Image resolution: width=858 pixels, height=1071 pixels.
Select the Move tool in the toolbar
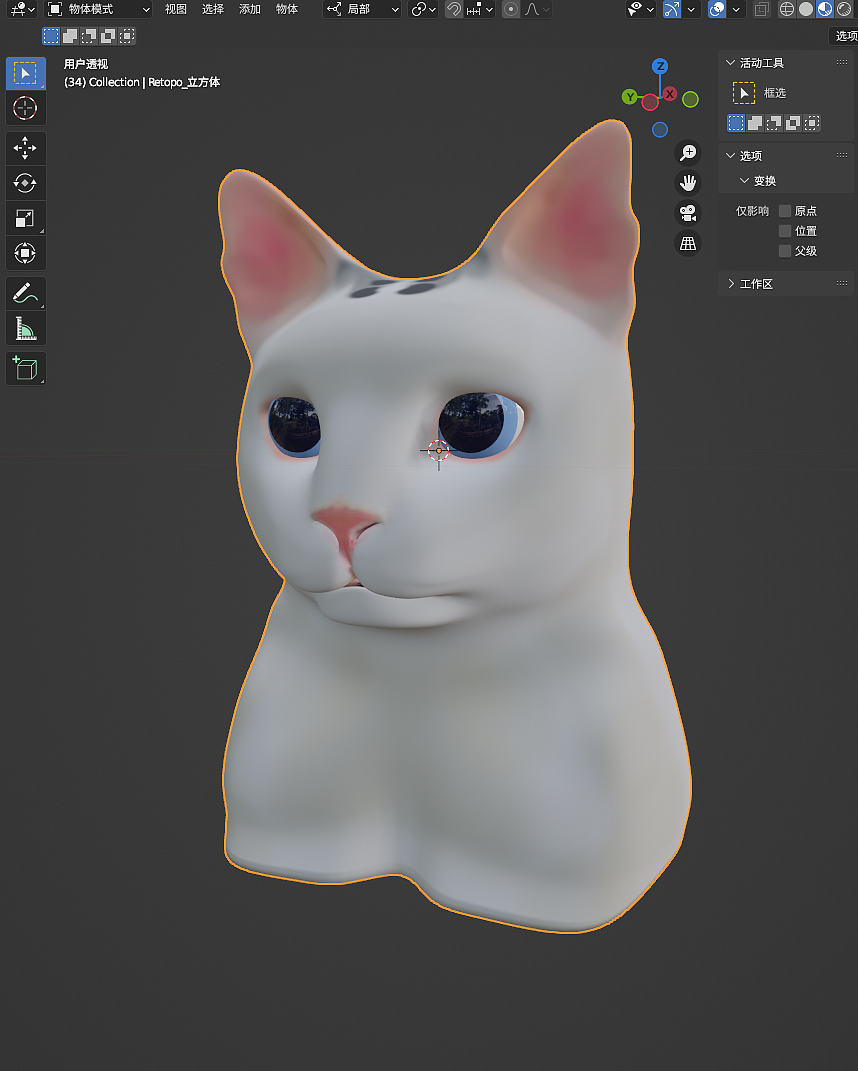coord(25,148)
